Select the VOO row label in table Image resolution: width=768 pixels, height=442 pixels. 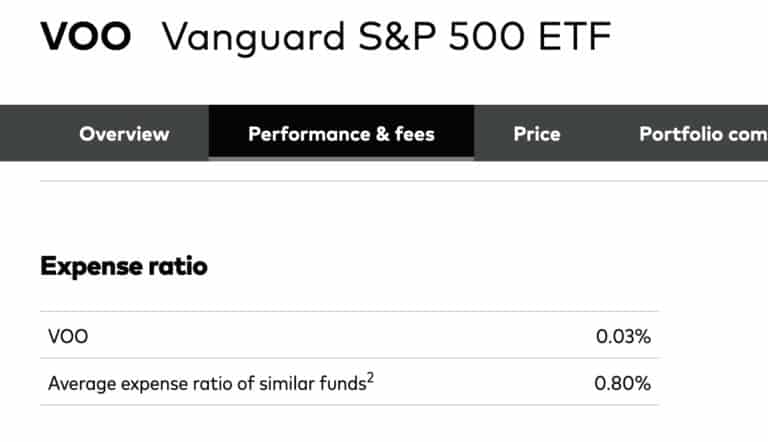click(x=68, y=337)
